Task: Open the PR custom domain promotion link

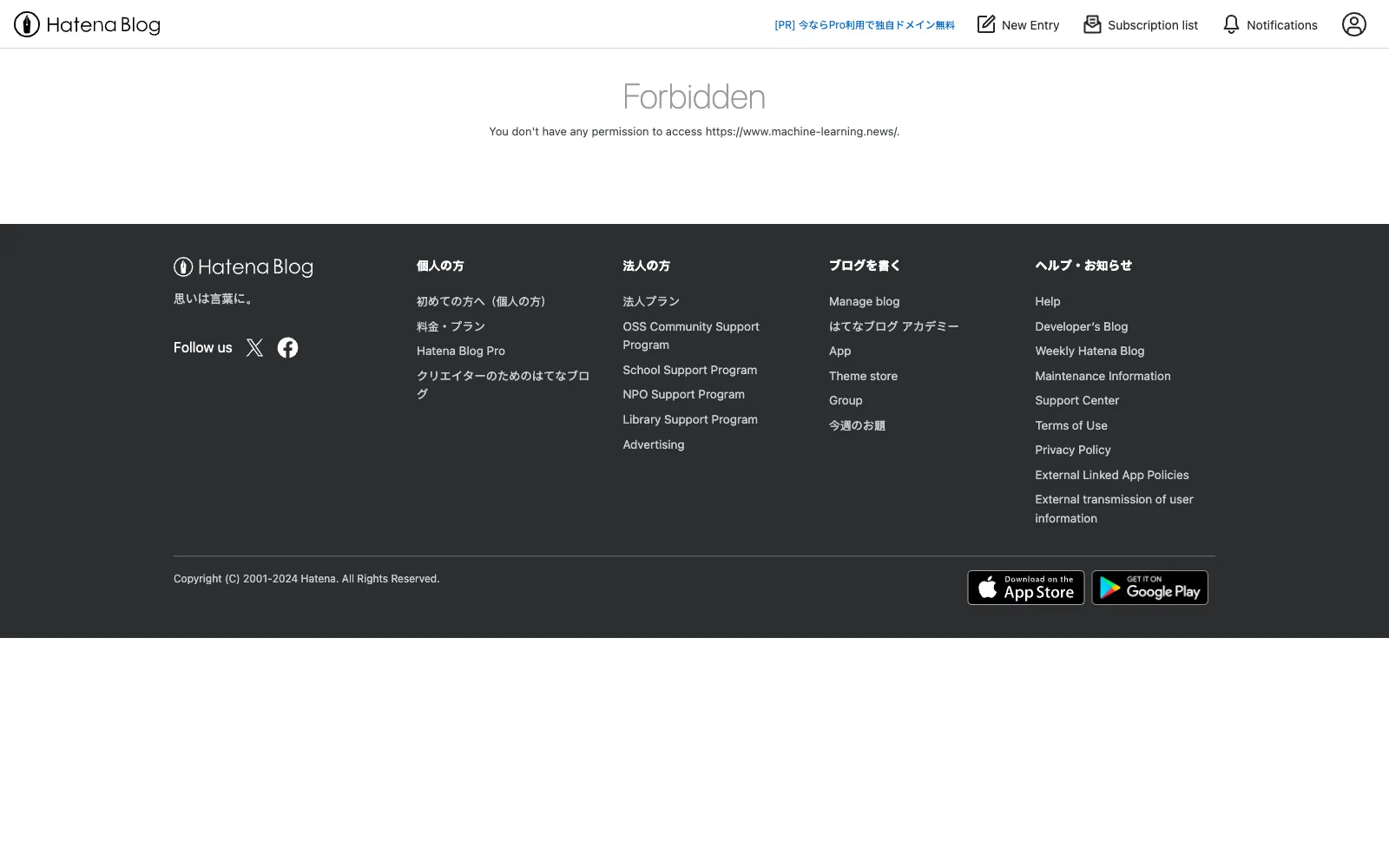Action: pyautogui.click(x=865, y=25)
